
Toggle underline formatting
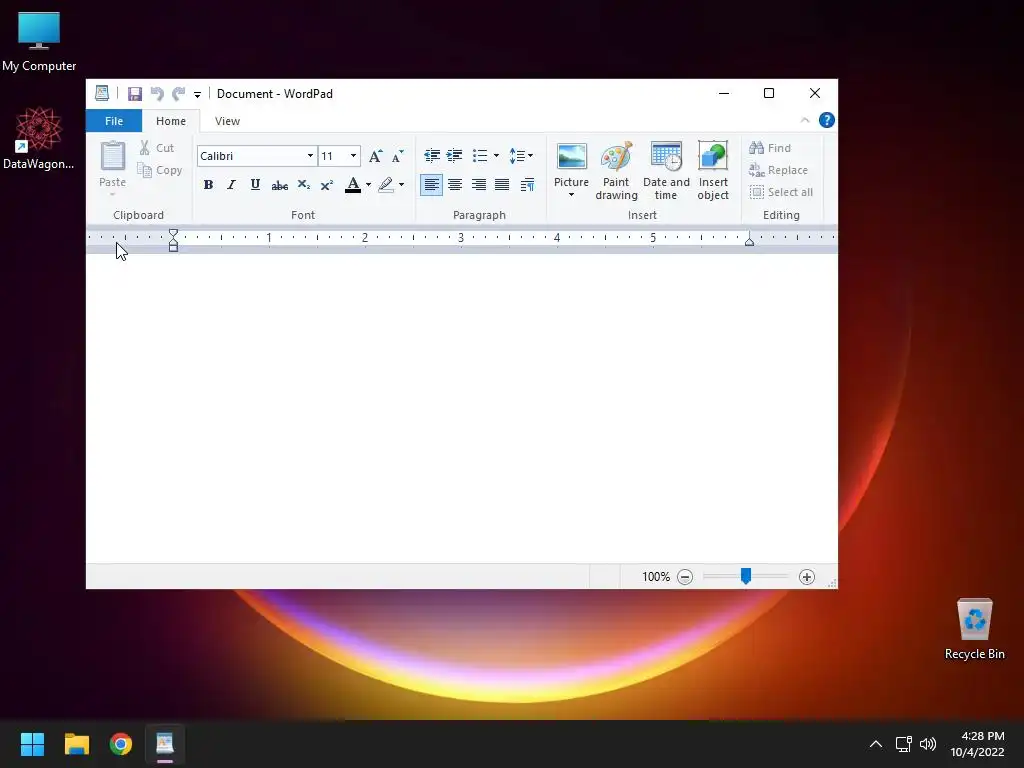coord(255,185)
